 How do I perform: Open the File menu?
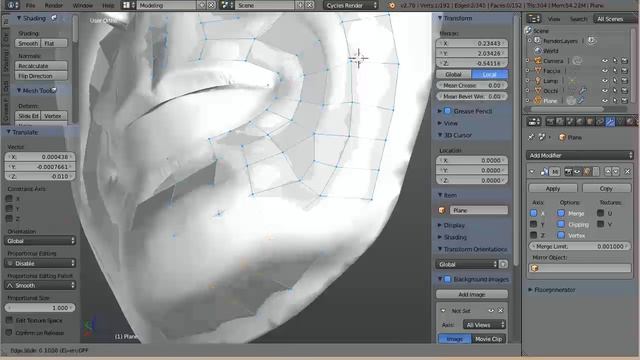pos(31,5)
